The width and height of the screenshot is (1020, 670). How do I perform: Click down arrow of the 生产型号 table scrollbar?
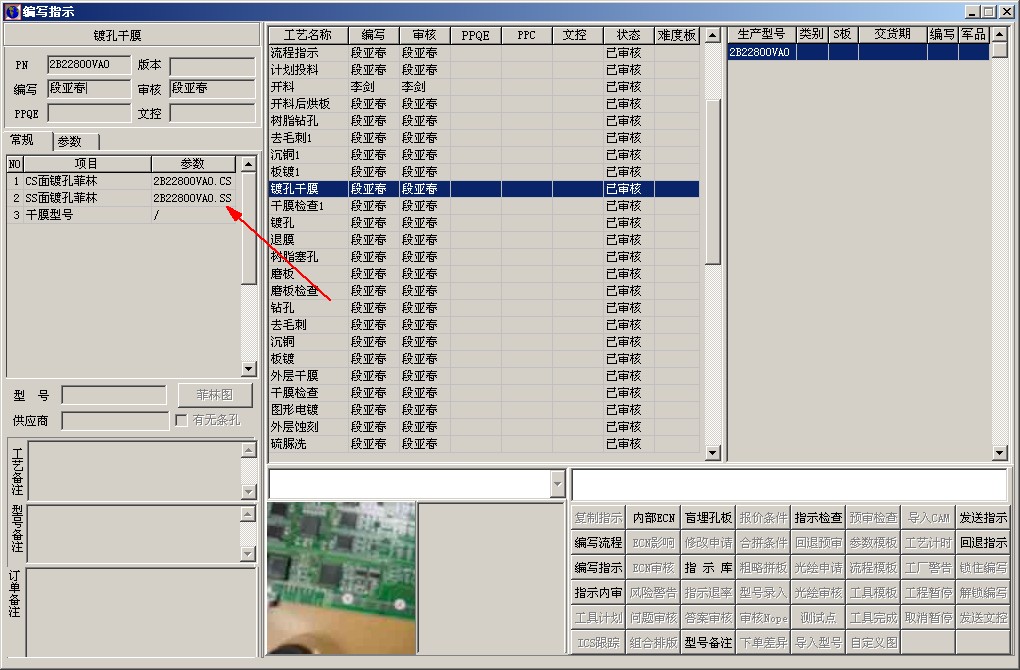[1000, 453]
